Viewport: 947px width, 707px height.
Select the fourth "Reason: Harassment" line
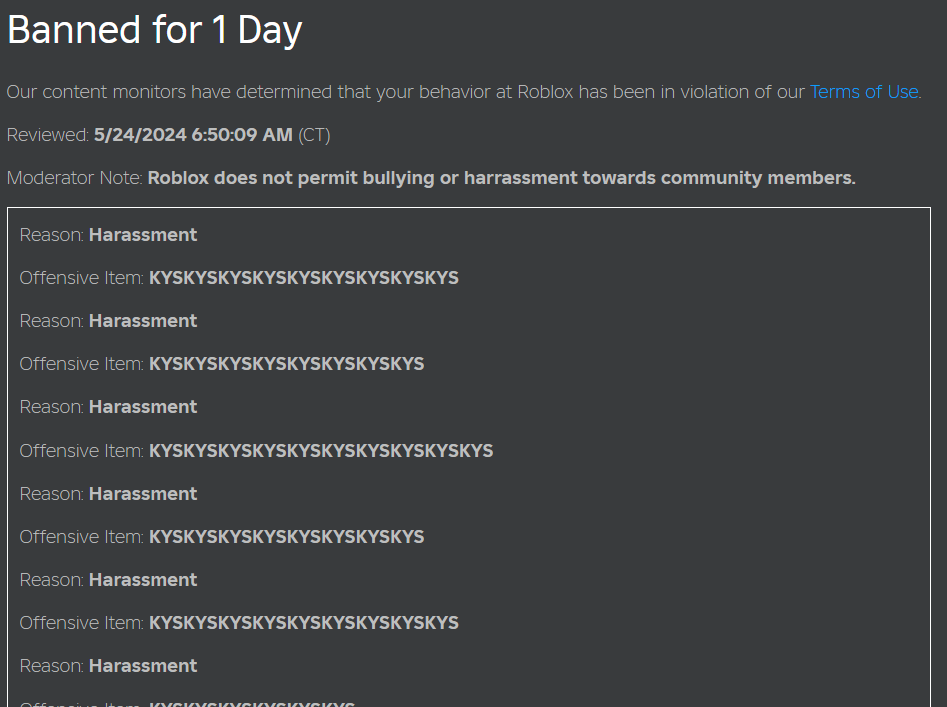point(109,494)
